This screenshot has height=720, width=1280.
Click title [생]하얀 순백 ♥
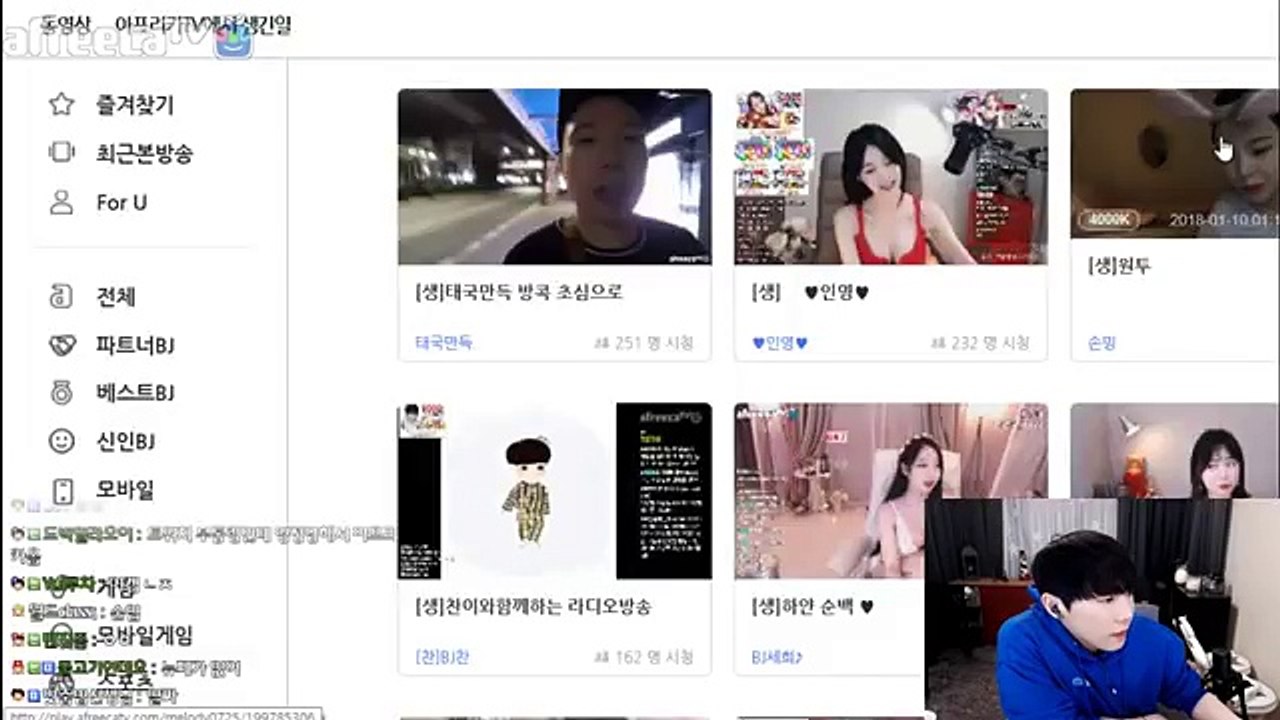812,606
